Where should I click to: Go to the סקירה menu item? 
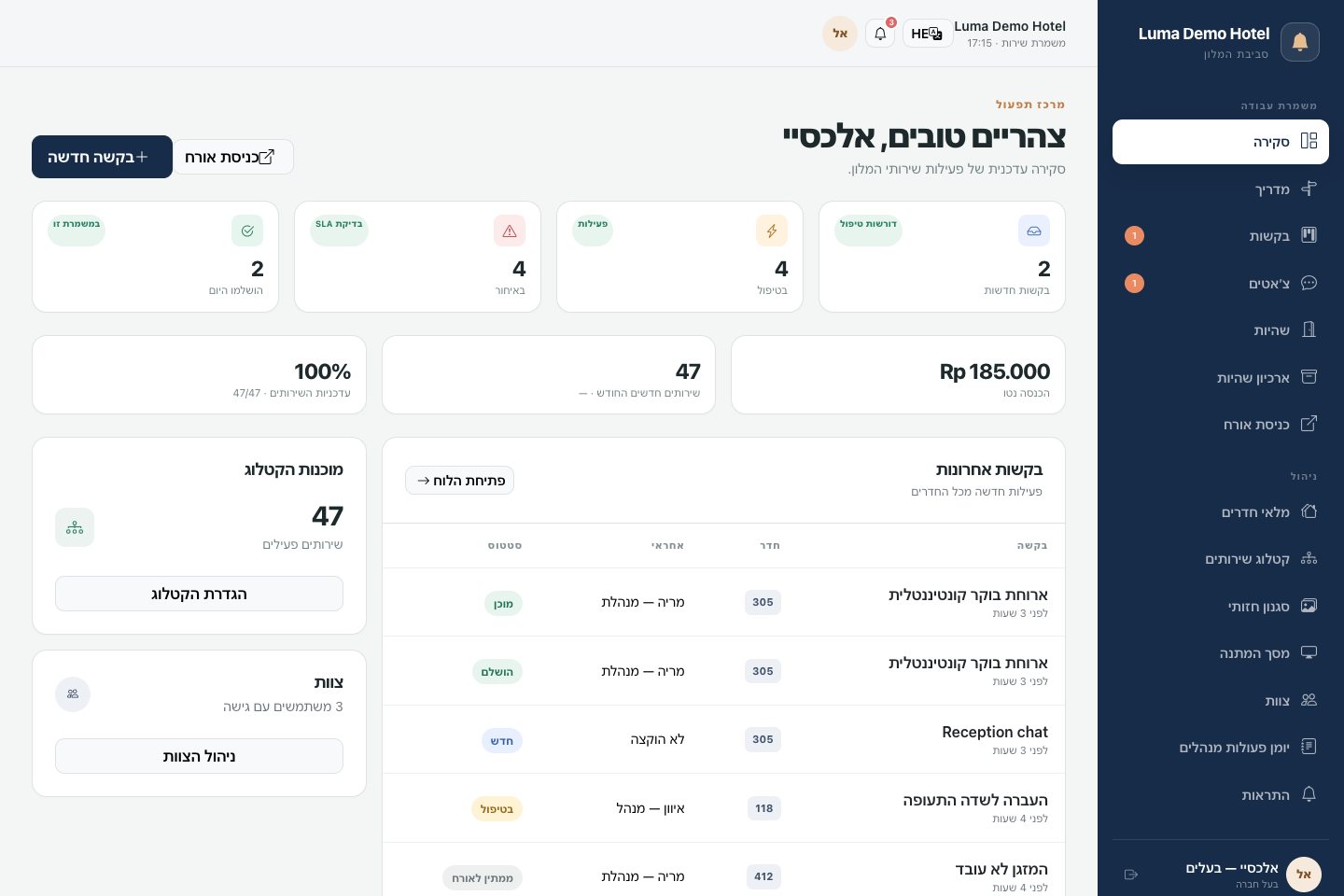(1221, 142)
